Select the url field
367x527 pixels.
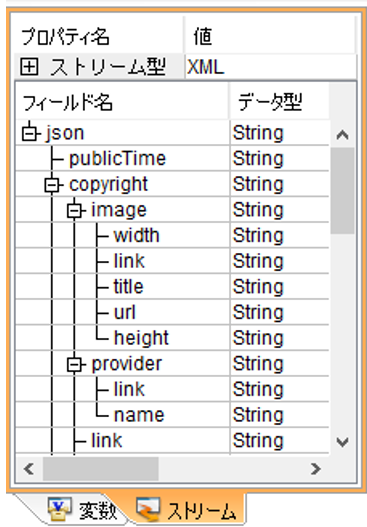pos(124,313)
